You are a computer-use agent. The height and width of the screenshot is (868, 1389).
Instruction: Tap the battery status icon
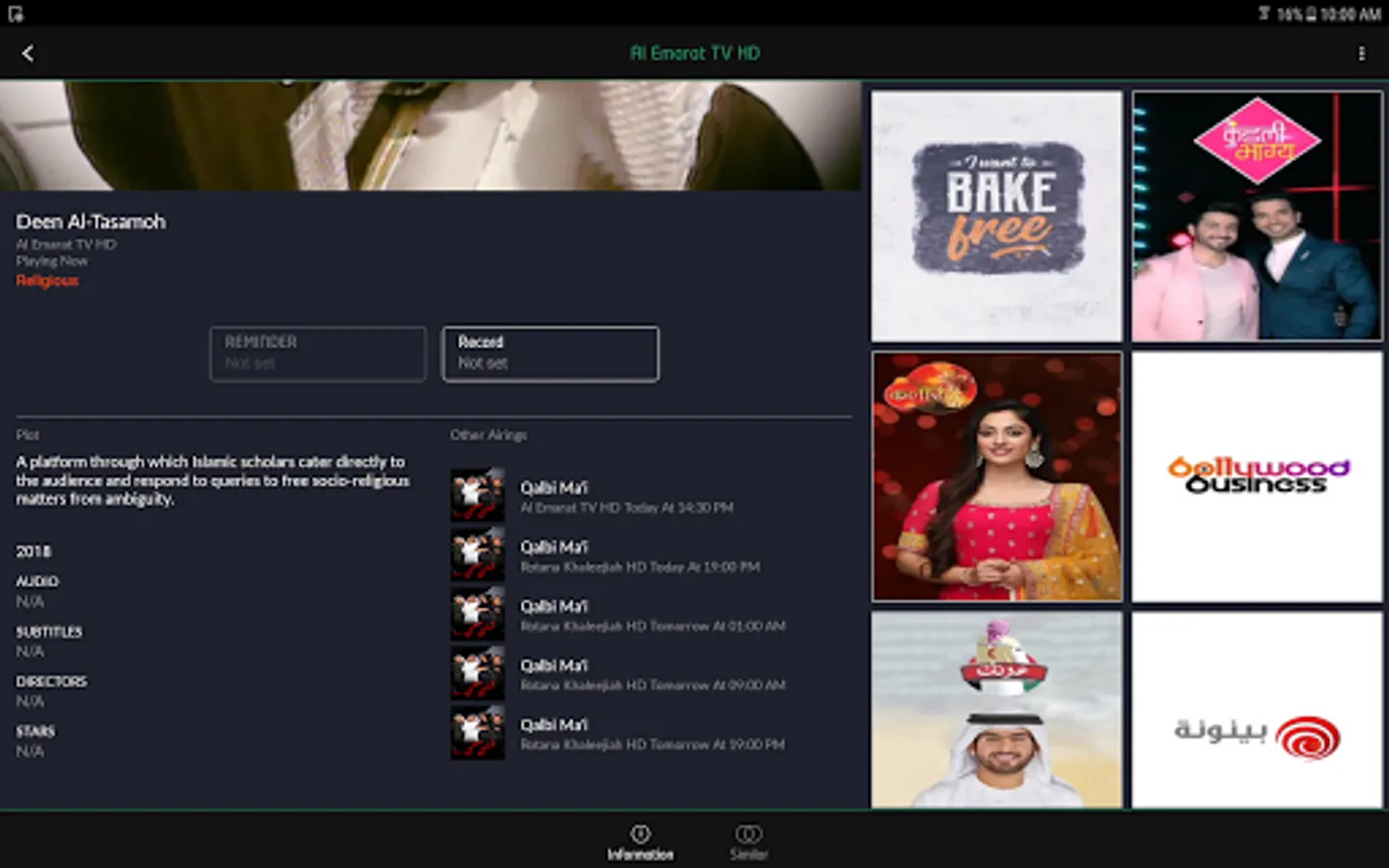click(1312, 14)
